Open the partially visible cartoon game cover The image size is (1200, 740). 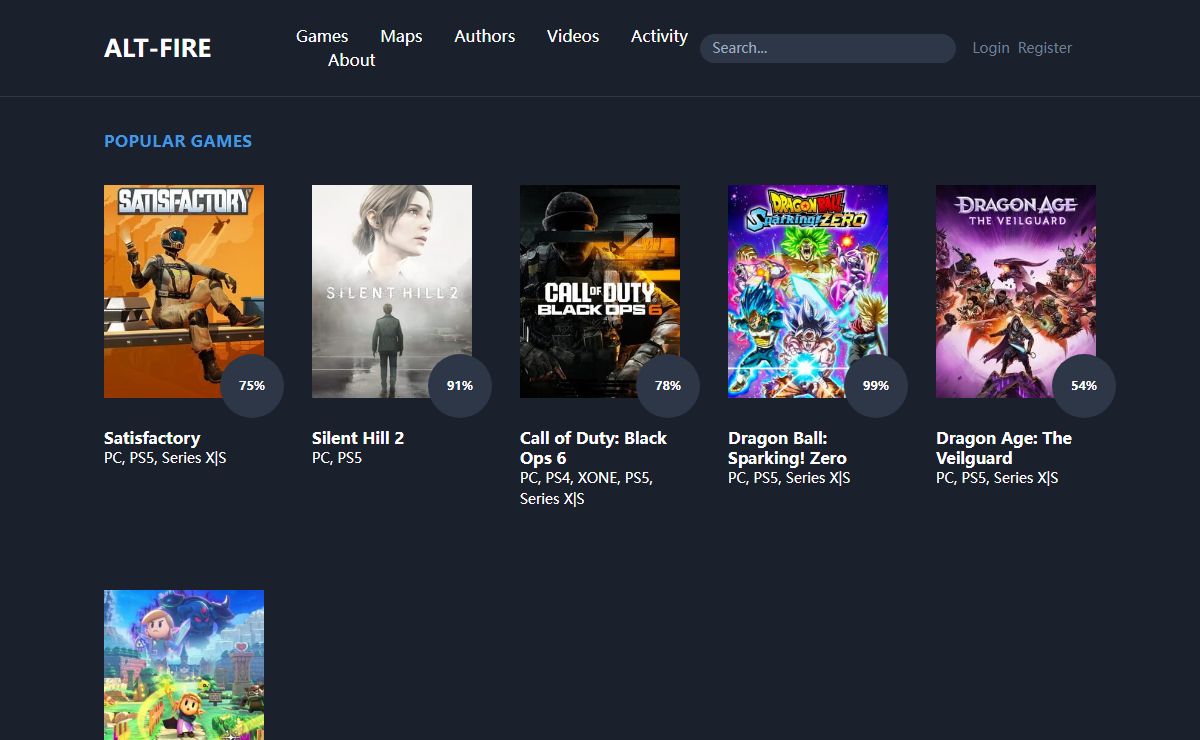[x=184, y=665]
